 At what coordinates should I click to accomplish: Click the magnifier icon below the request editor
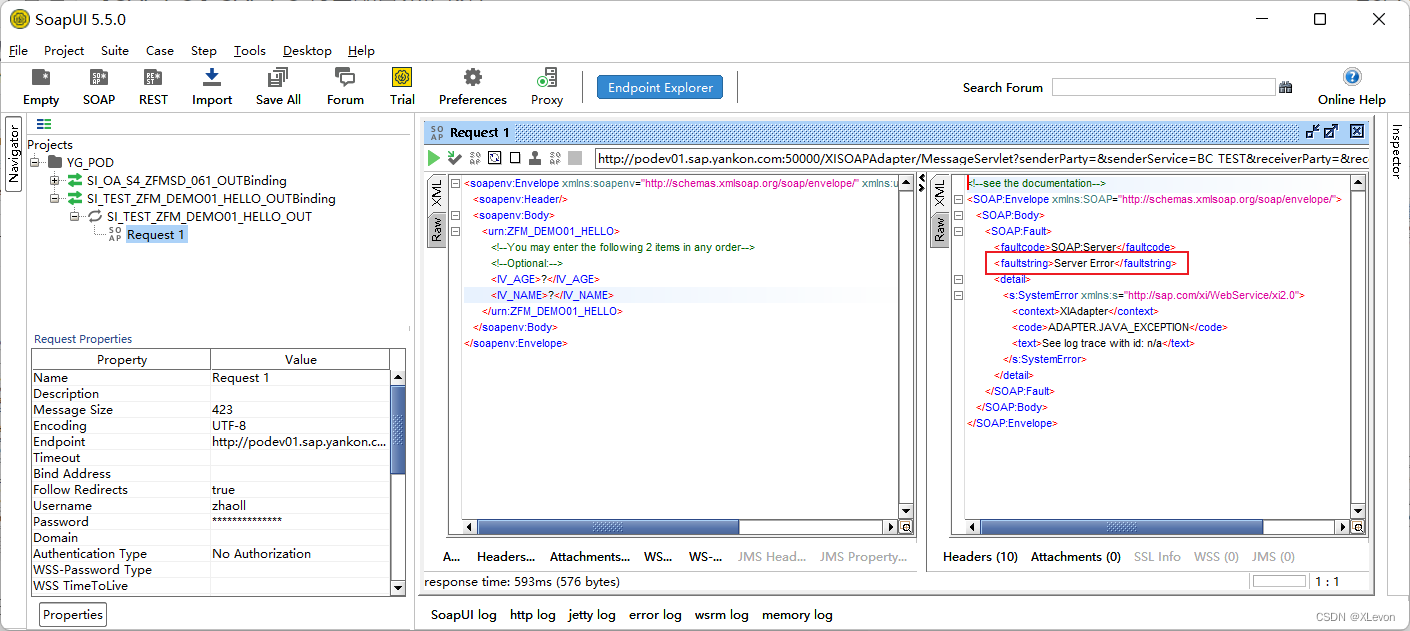pyautogui.click(x=906, y=526)
